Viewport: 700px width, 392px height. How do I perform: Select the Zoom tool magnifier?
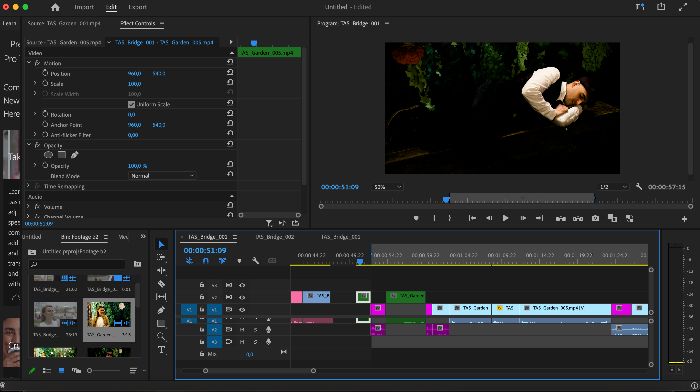161,336
